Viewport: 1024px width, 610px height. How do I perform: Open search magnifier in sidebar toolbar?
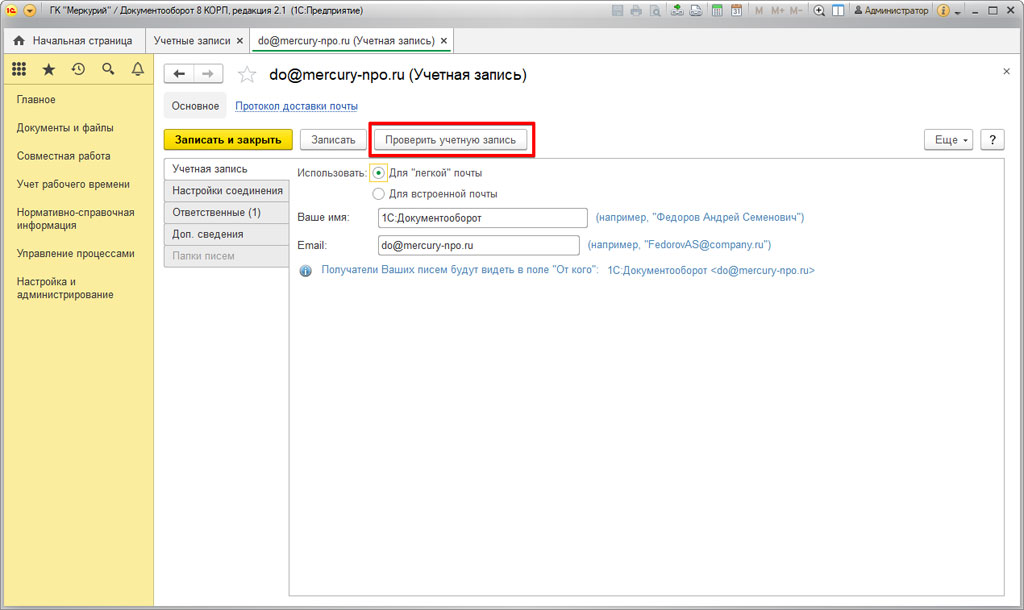click(x=108, y=69)
